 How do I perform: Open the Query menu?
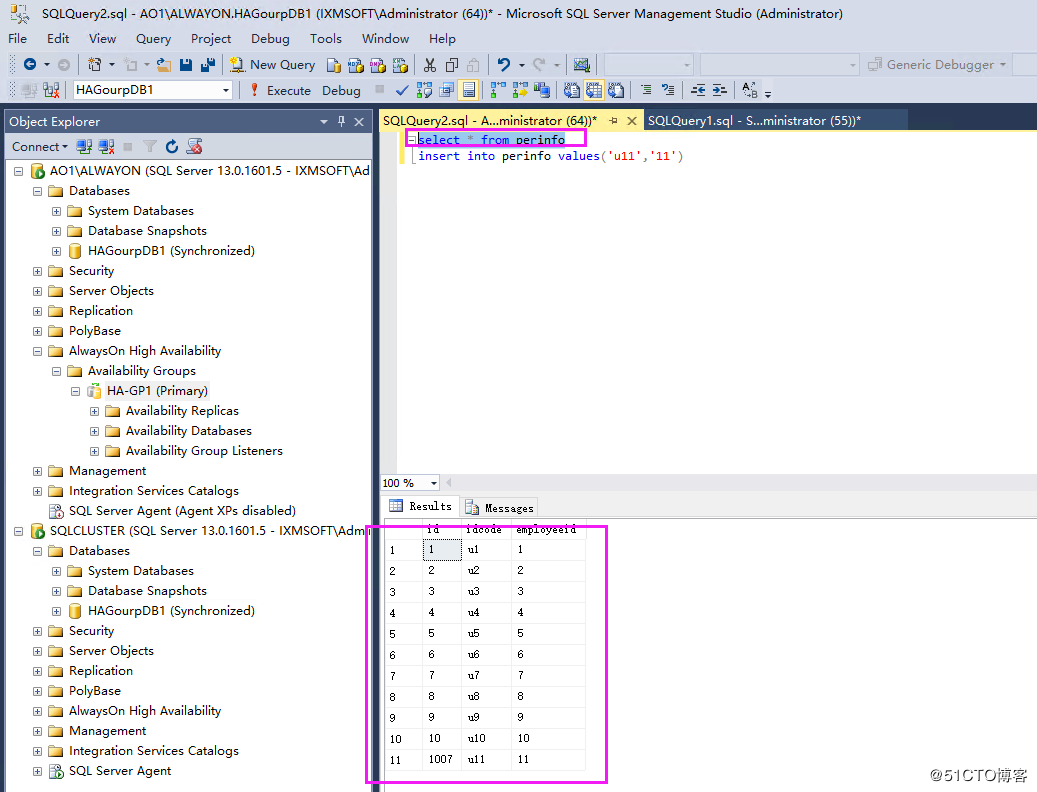click(153, 39)
